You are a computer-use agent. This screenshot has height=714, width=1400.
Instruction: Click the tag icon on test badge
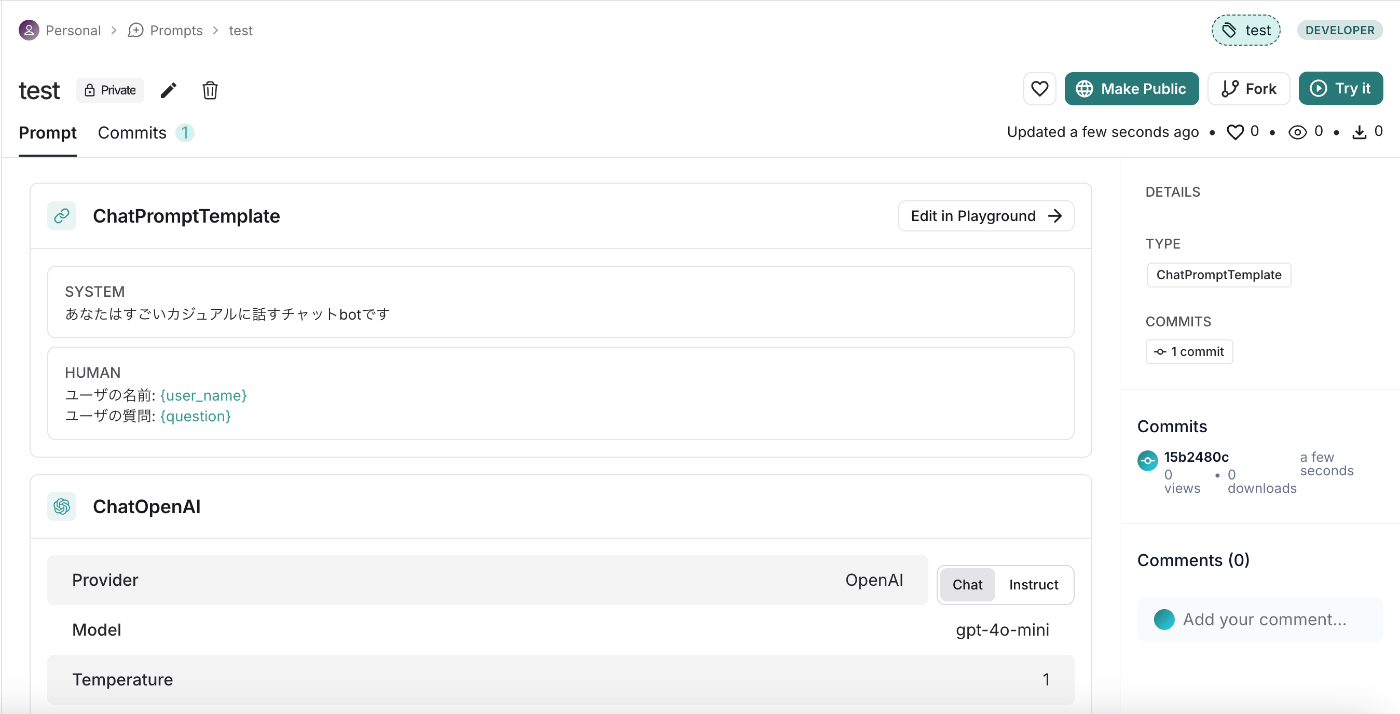click(x=1230, y=30)
